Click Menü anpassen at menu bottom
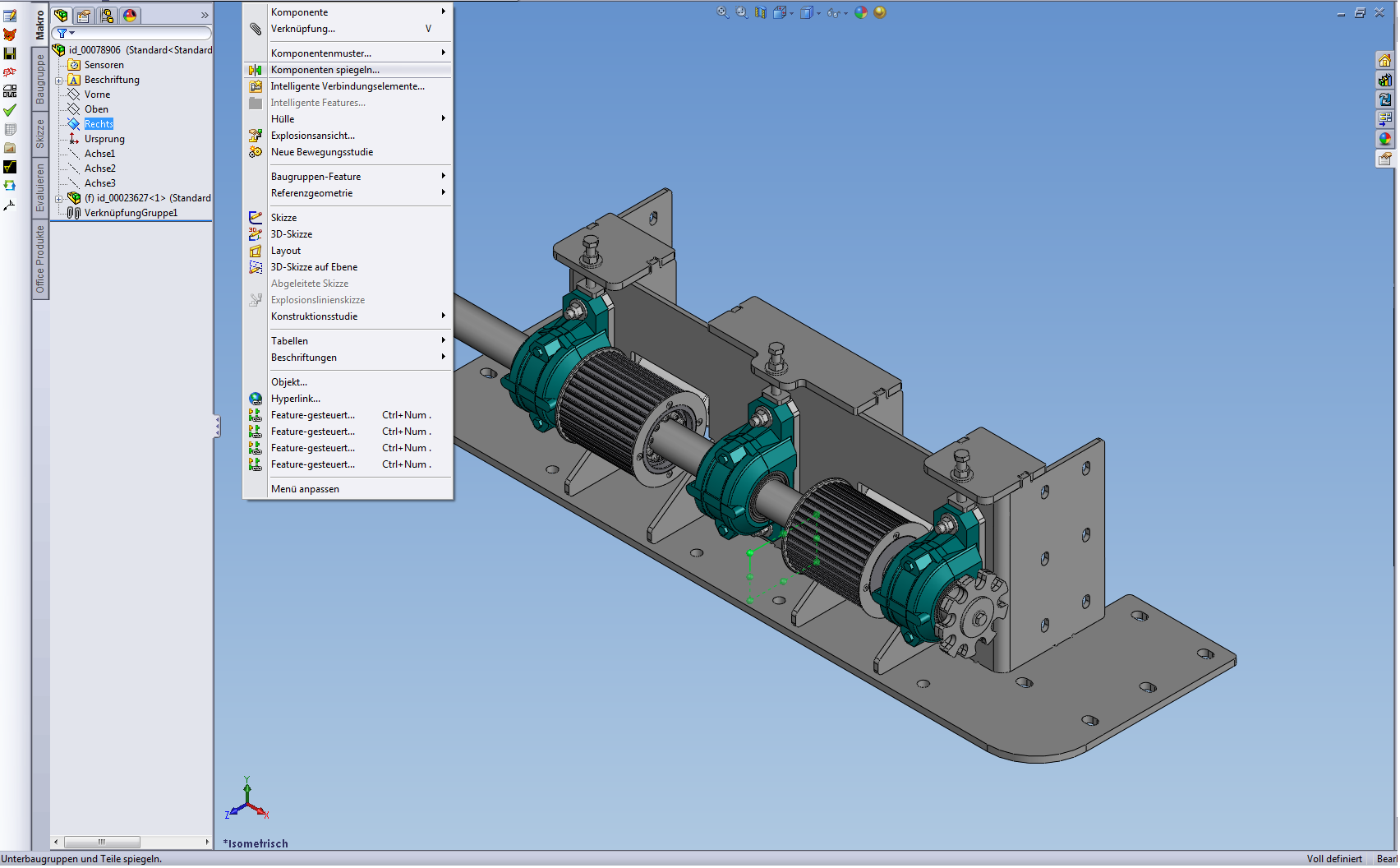1400x868 pixels. (x=305, y=489)
